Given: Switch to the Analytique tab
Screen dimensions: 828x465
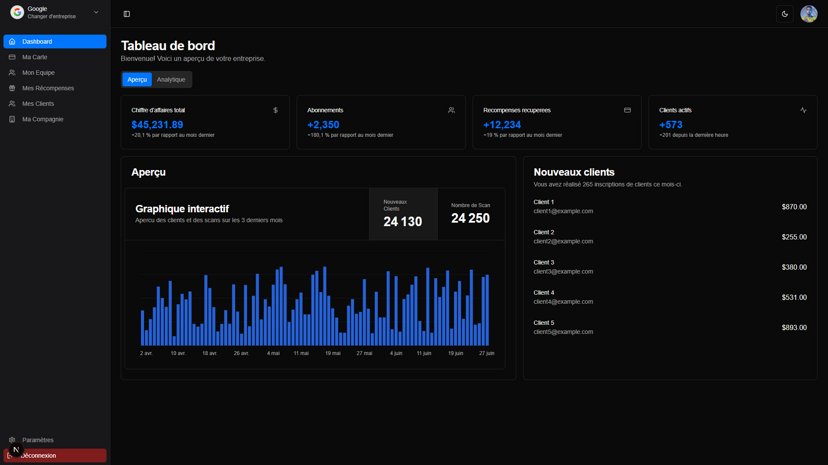Looking at the screenshot, I should point(171,80).
